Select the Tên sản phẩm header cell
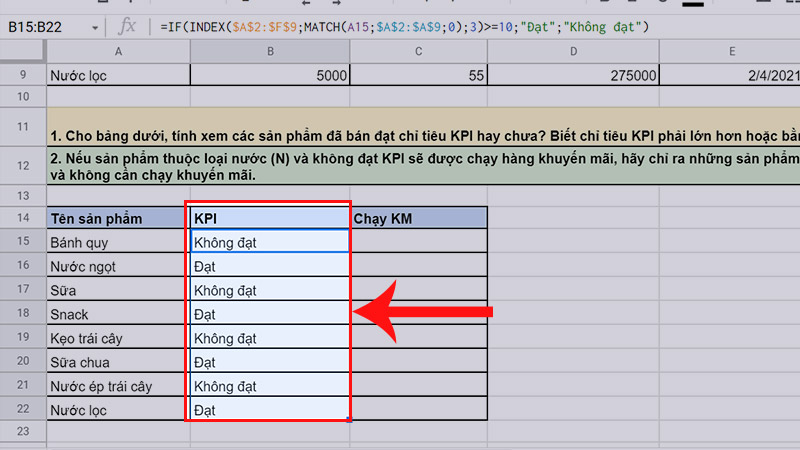 pyautogui.click(x=118, y=218)
